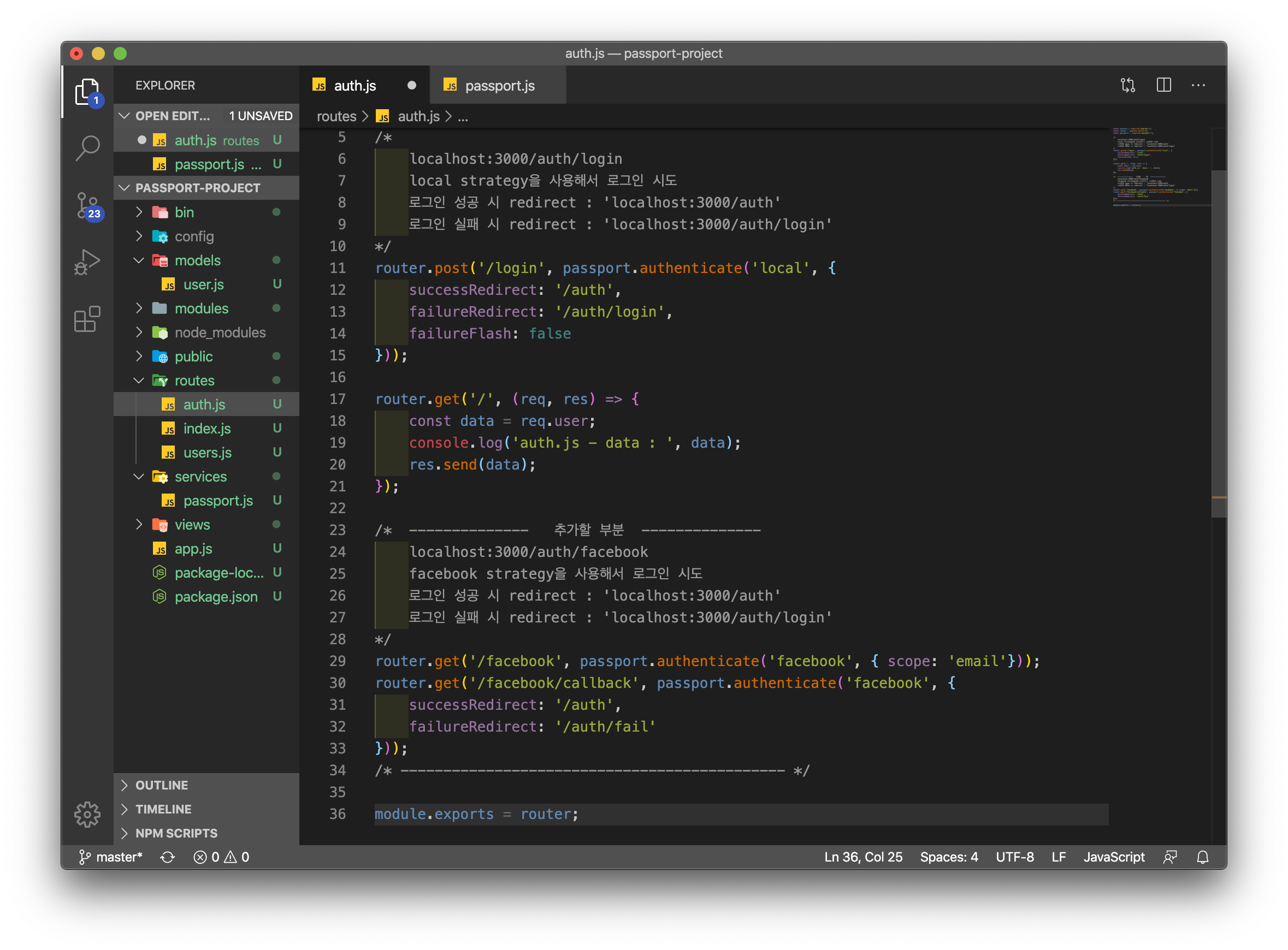Open app.js in the file tree
1288x950 pixels.
[x=193, y=549]
